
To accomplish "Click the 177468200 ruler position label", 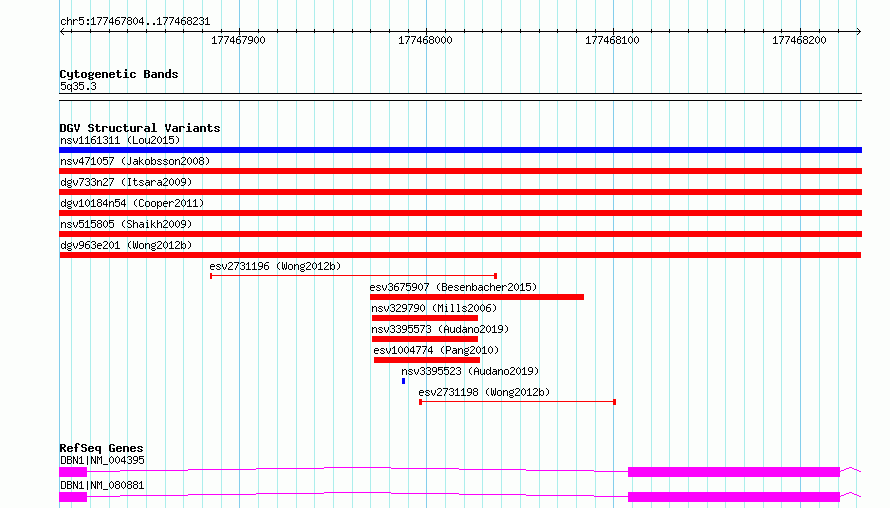I will (x=799, y=40).
